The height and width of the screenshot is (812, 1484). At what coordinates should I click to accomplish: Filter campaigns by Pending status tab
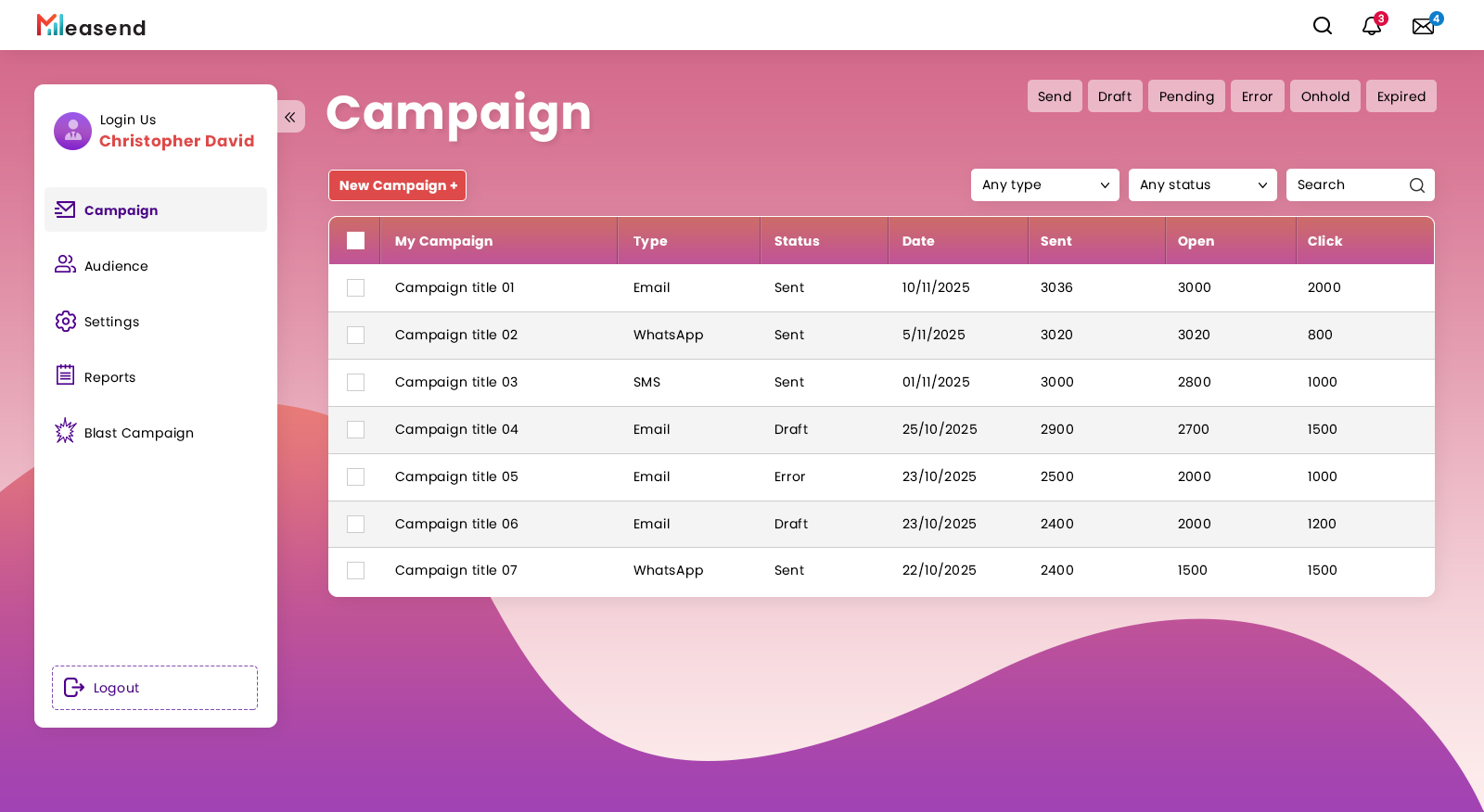tap(1185, 96)
